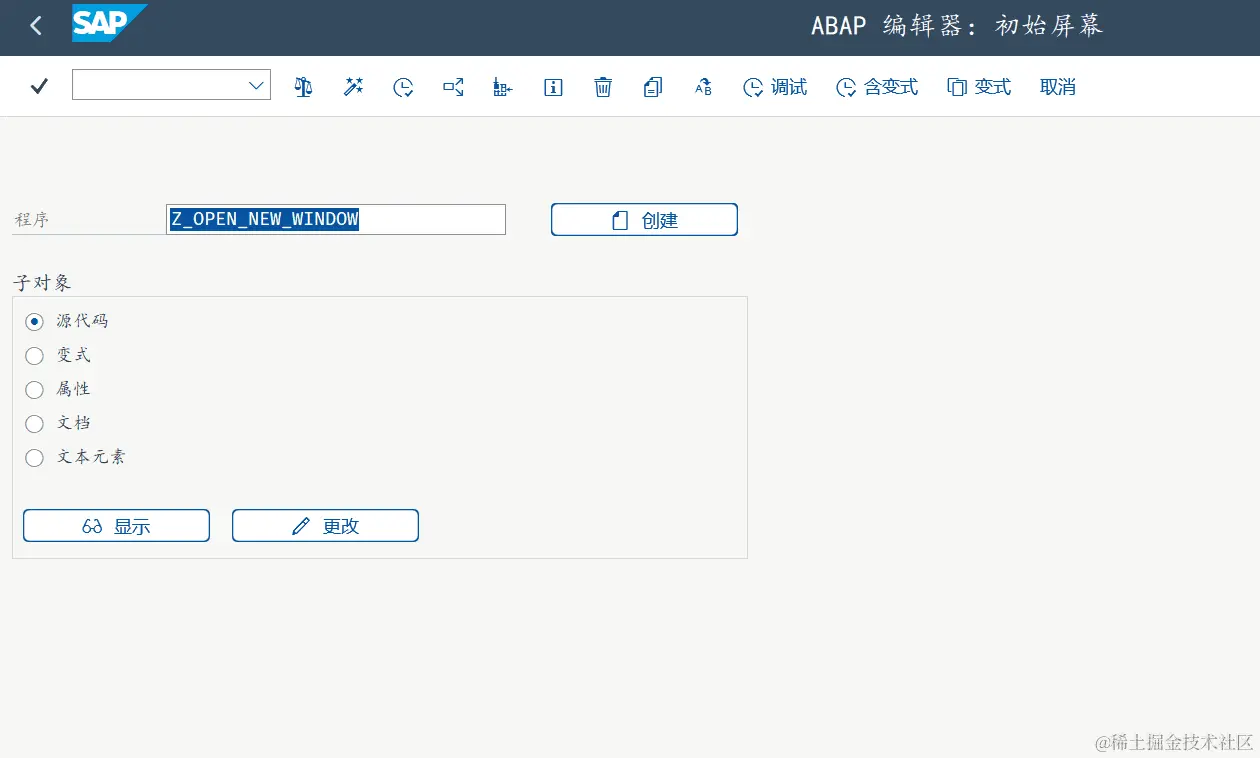Open variants with the 变式 toolbar button
Viewport: 1260px width, 758px height.
click(x=979, y=87)
